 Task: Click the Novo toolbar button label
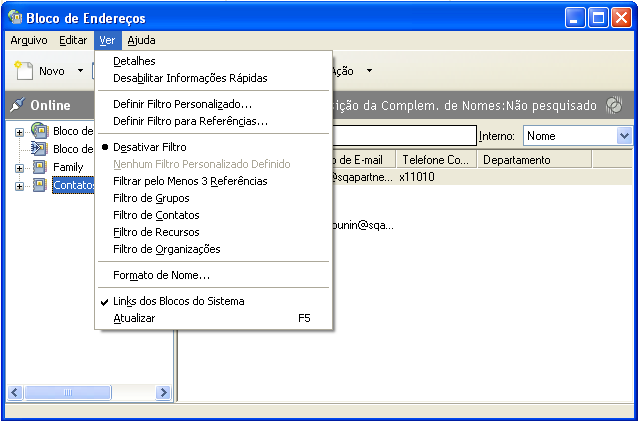pyautogui.click(x=52, y=71)
